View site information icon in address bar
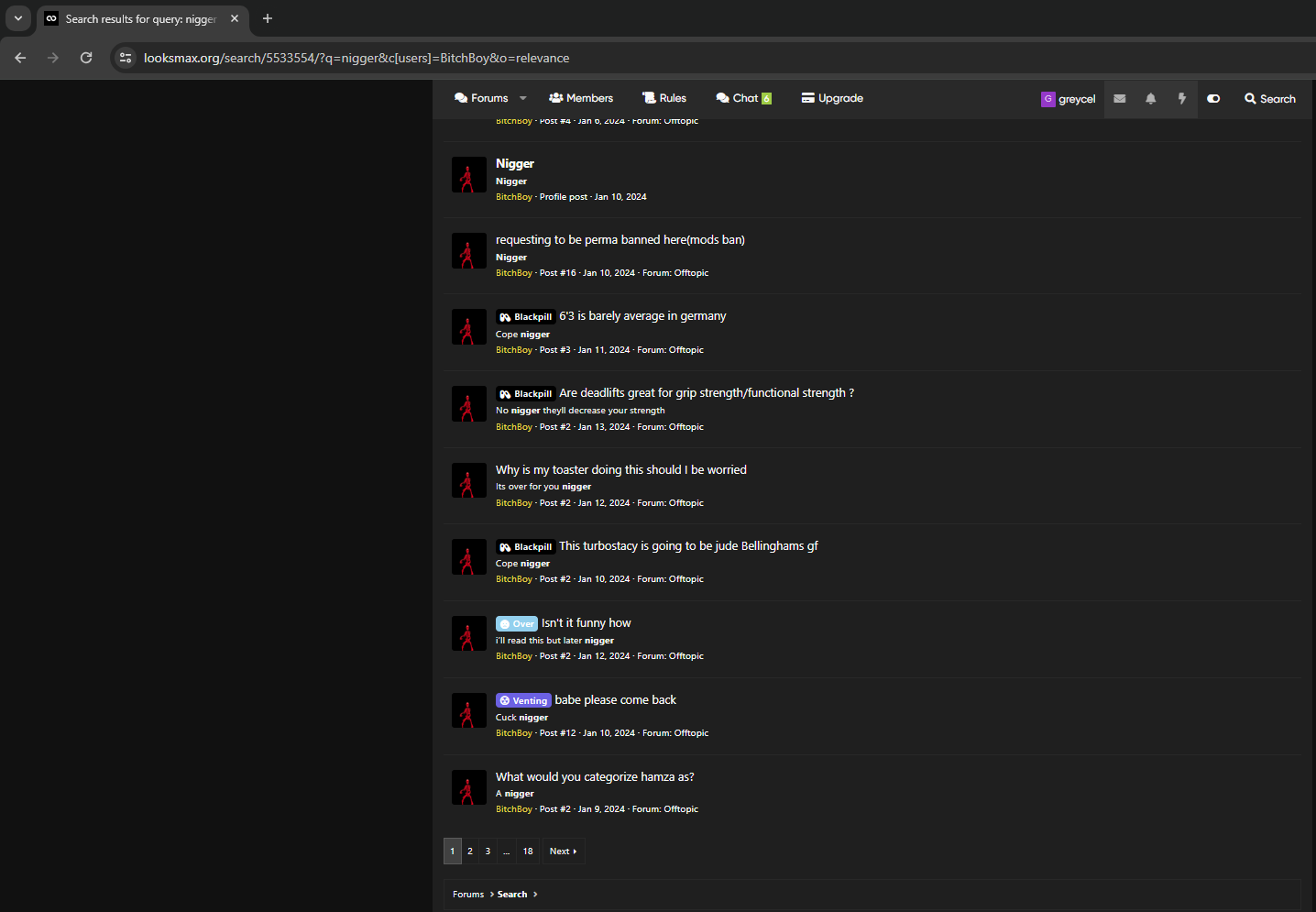Viewport: 1316px width, 912px height. (126, 58)
